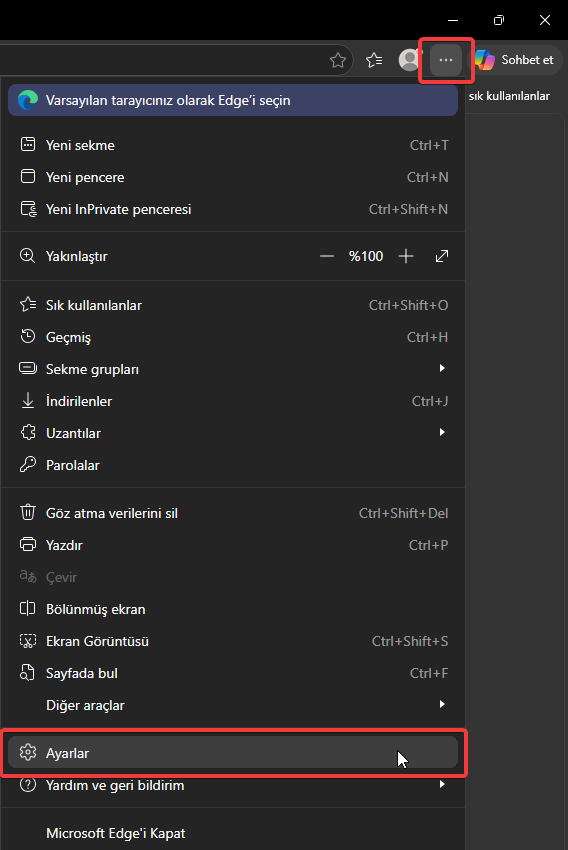Click the %100 zoom value

click(366, 256)
